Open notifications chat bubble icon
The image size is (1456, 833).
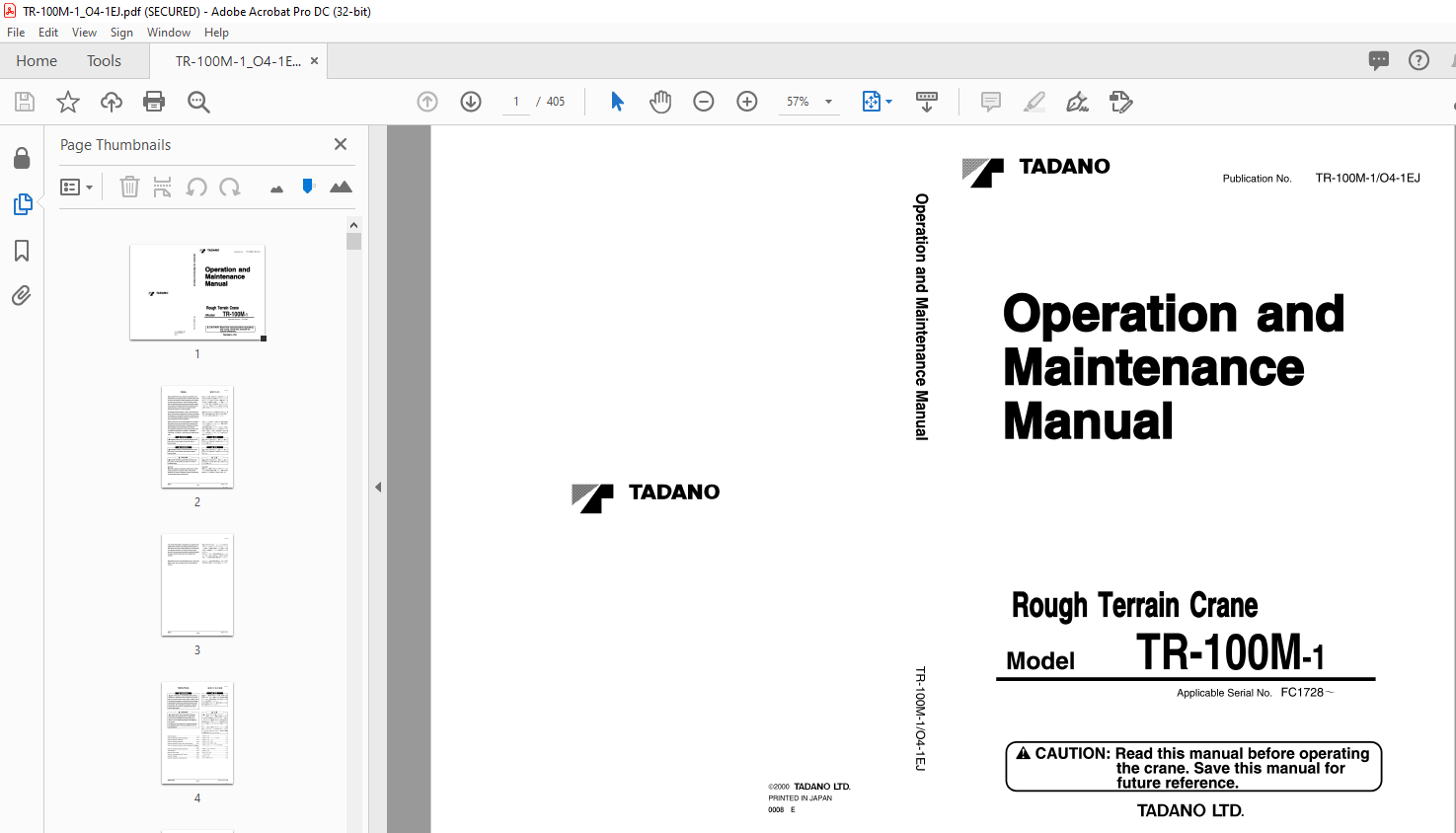(x=1379, y=60)
